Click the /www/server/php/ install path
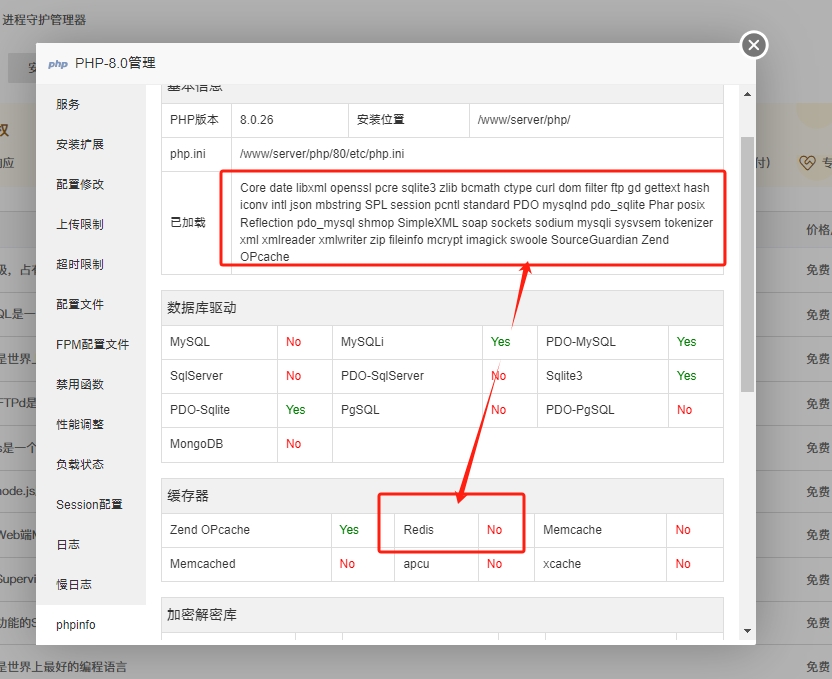Viewport: 832px width, 679px height. click(x=524, y=120)
